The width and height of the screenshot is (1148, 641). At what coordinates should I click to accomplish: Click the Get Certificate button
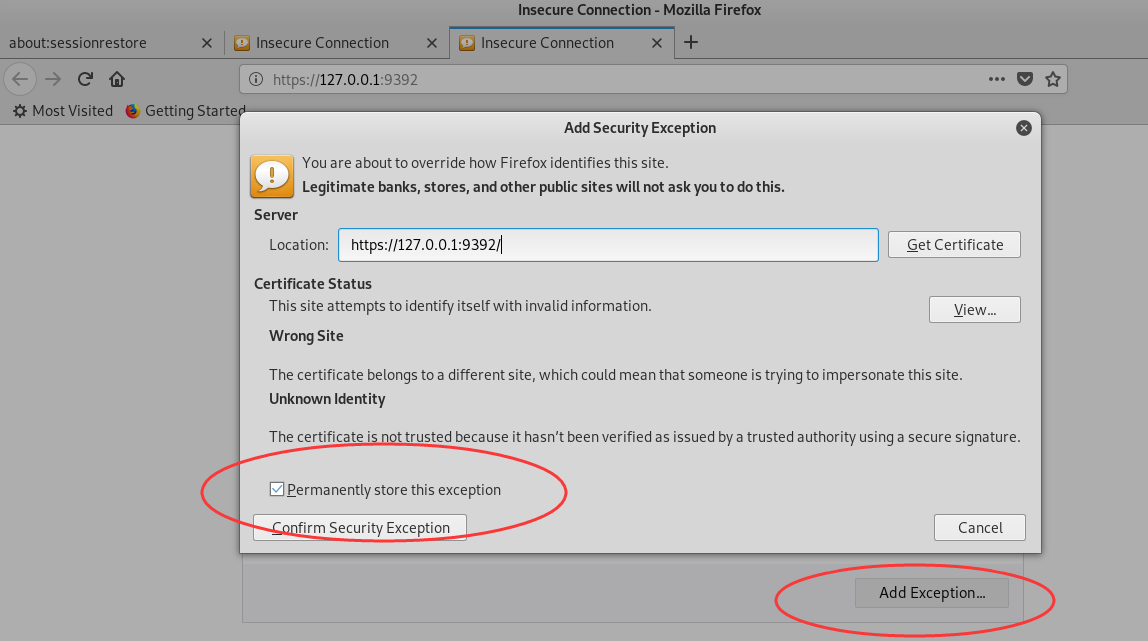[x=954, y=244]
